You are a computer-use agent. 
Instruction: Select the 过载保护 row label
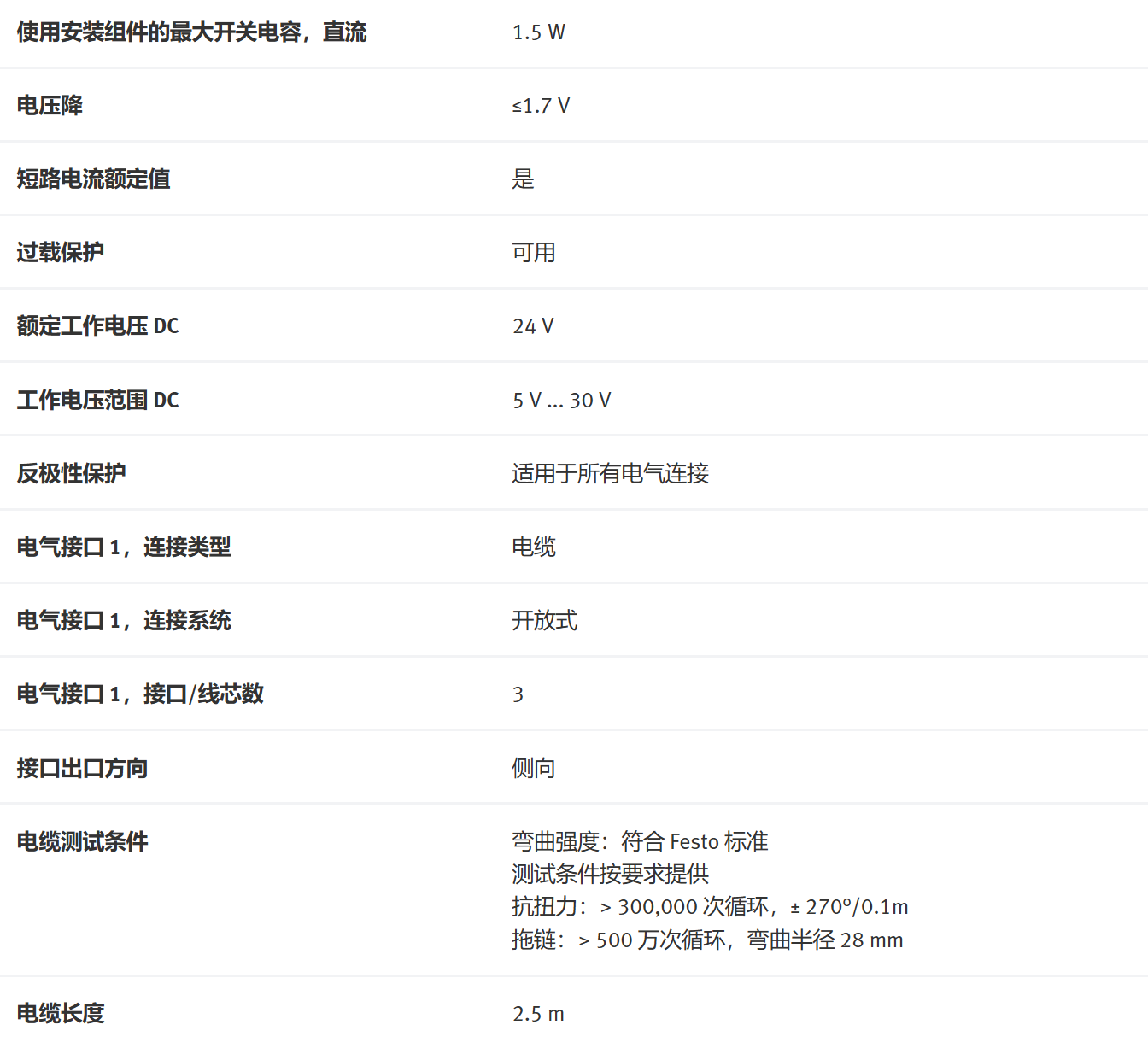point(61,253)
